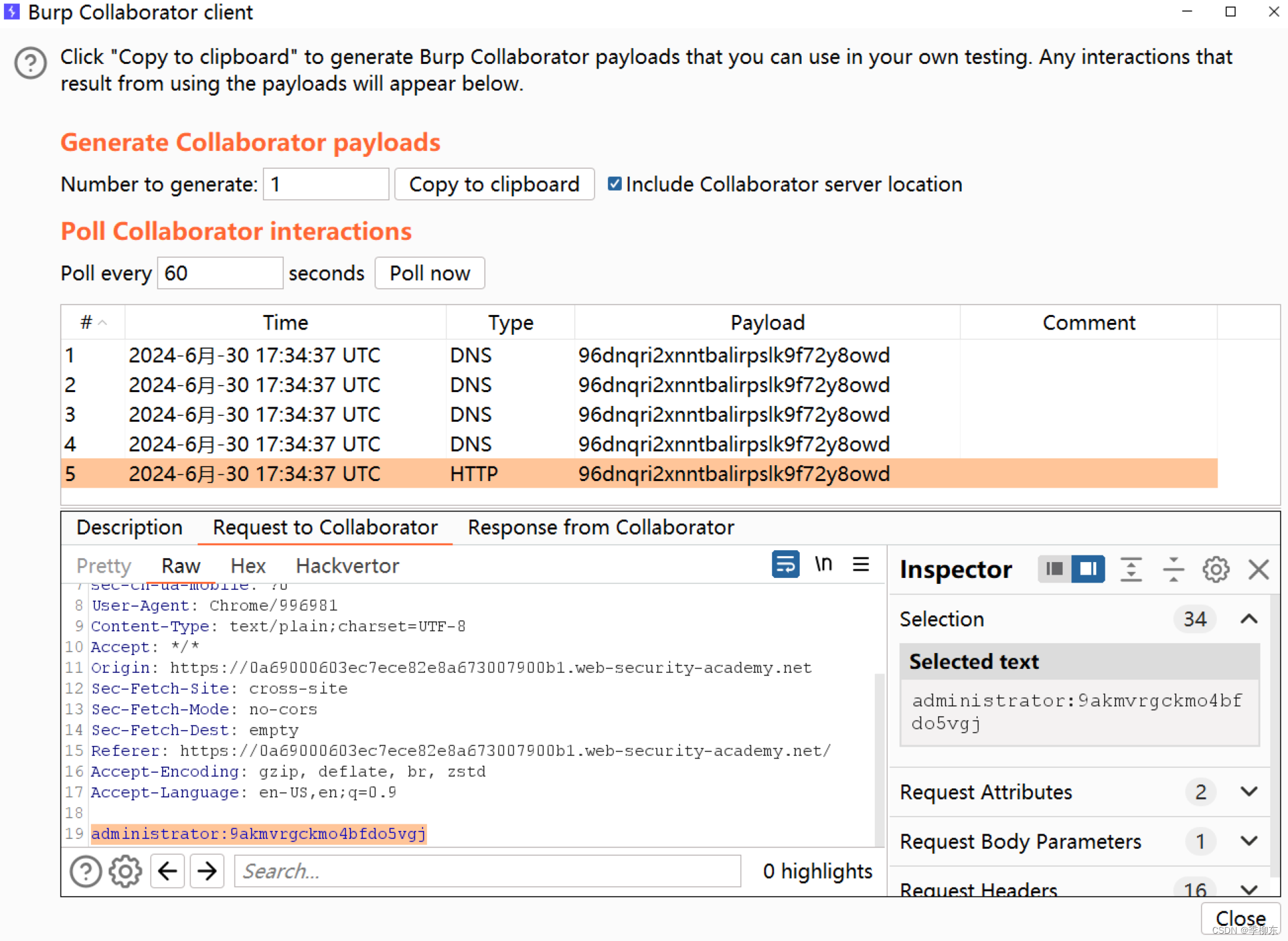This screenshot has height=941, width=1288.
Task: Open Request to Collaborator tab
Action: [325, 527]
